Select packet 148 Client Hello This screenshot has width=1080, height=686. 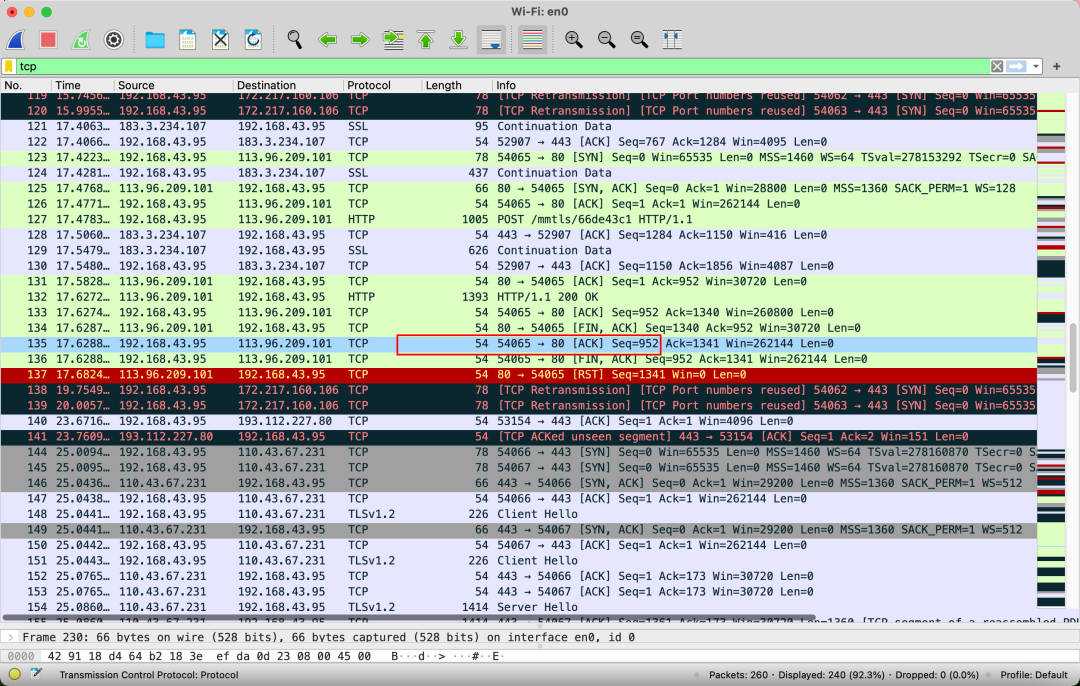point(519,514)
